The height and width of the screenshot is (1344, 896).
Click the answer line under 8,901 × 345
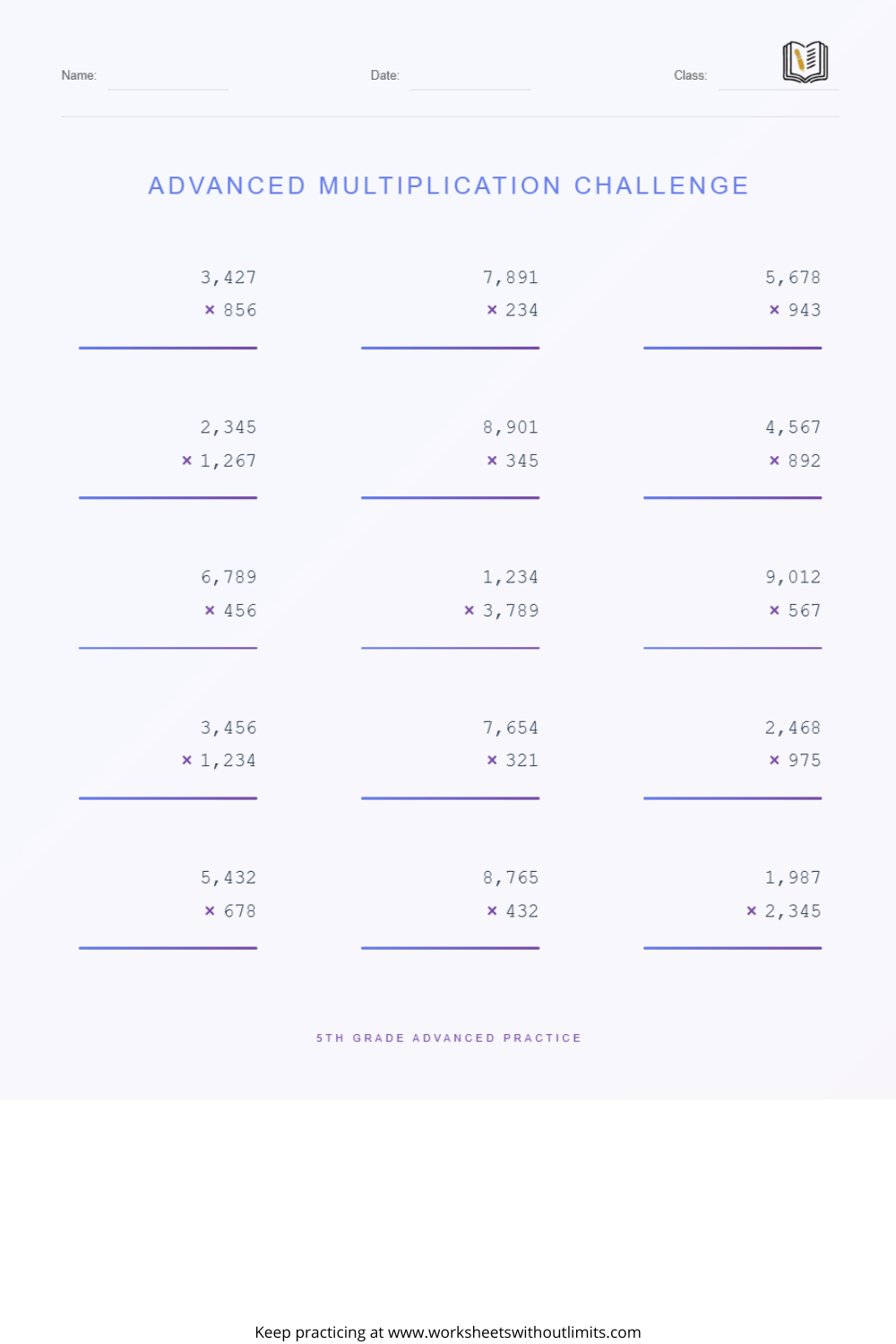(x=450, y=497)
